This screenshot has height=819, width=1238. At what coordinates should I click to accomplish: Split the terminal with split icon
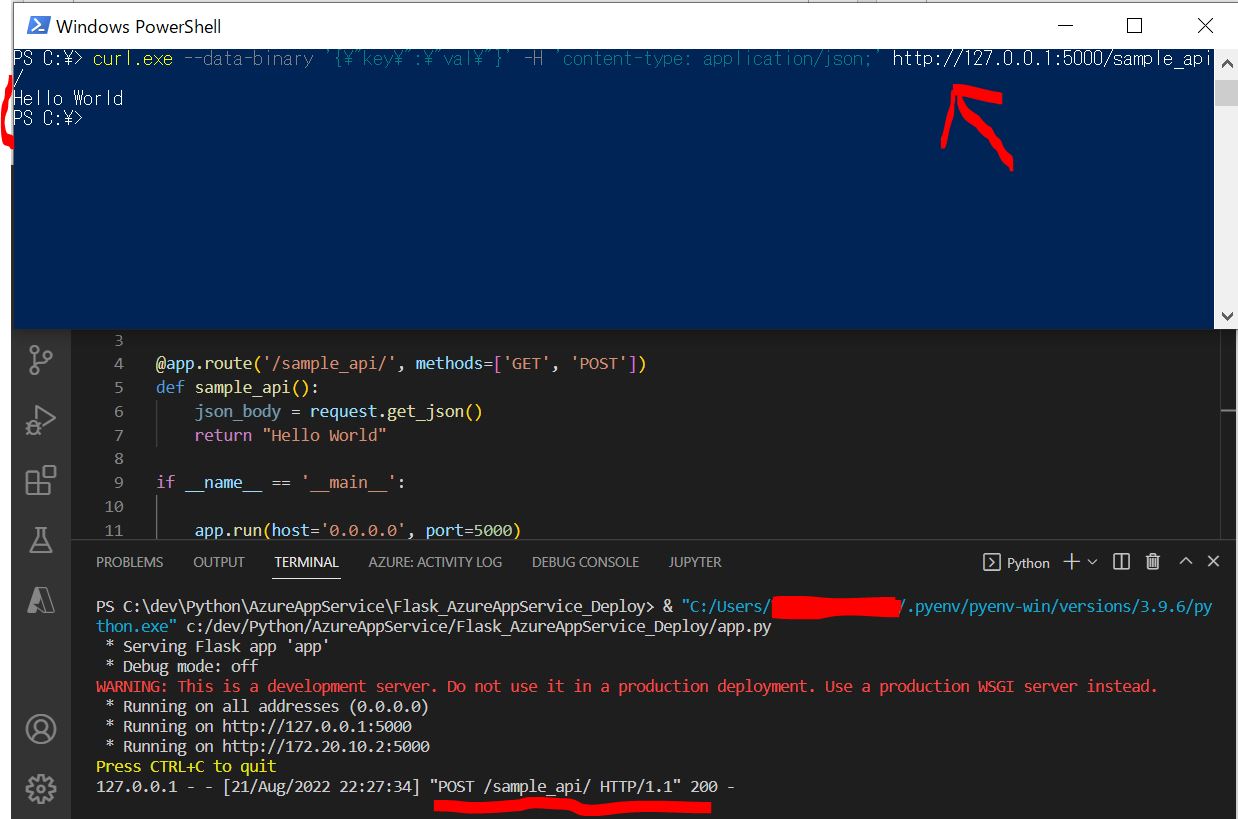[1121, 562]
